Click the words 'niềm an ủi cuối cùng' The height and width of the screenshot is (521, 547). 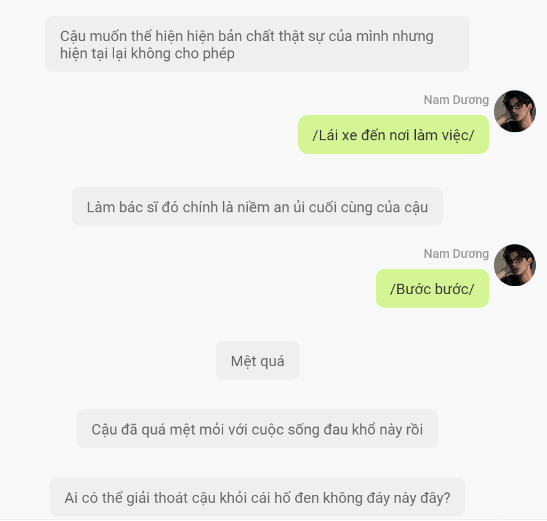coord(298,207)
